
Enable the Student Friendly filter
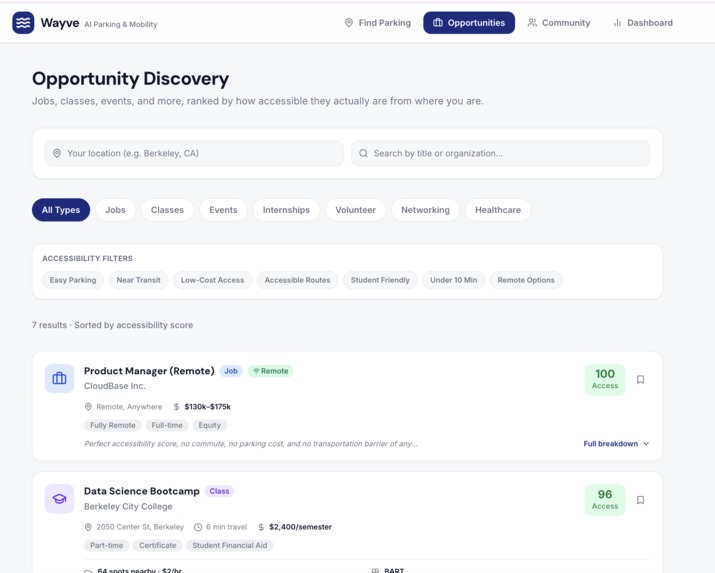pyautogui.click(x=380, y=280)
